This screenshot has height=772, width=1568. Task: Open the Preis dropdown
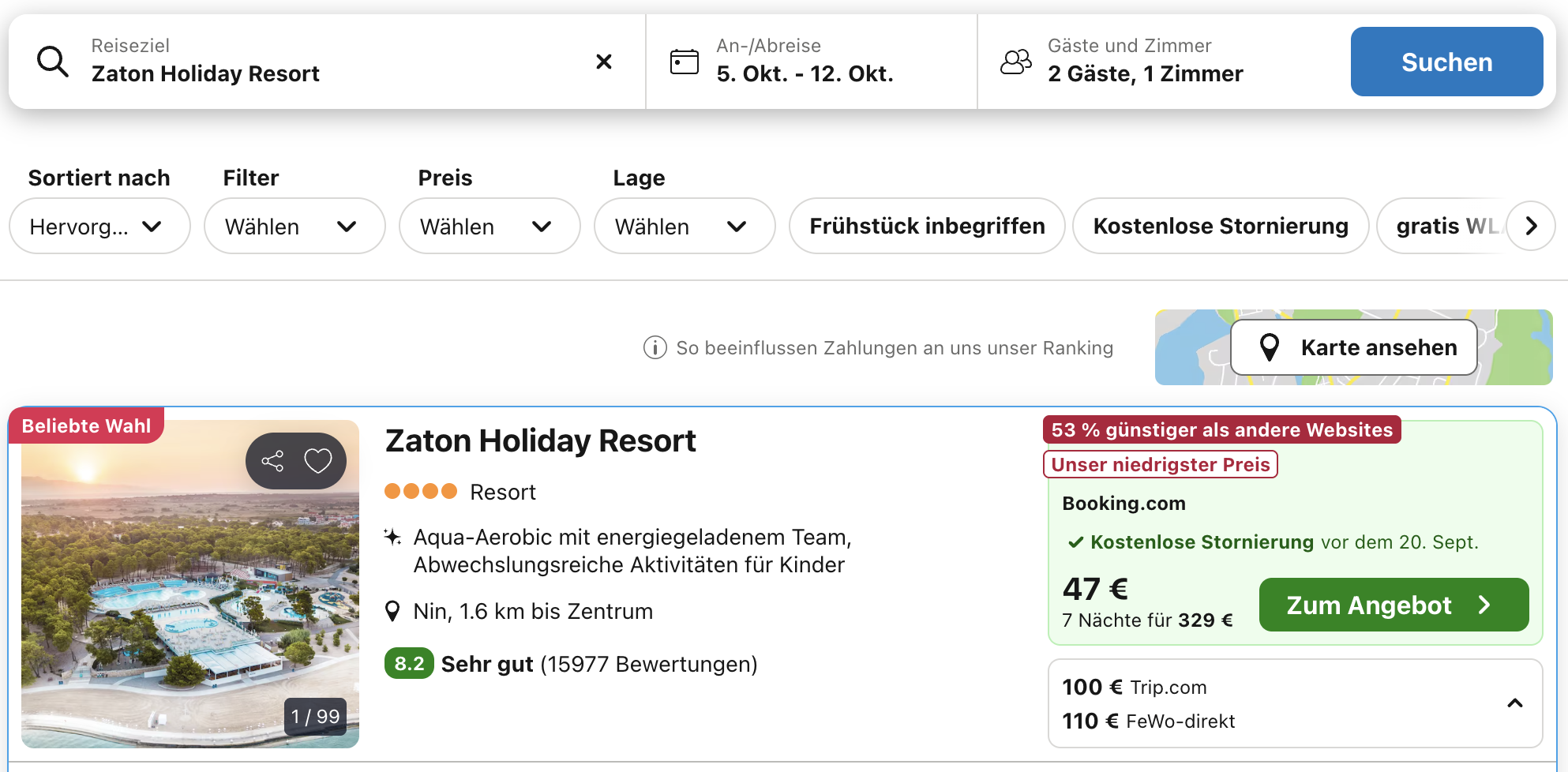click(x=489, y=227)
